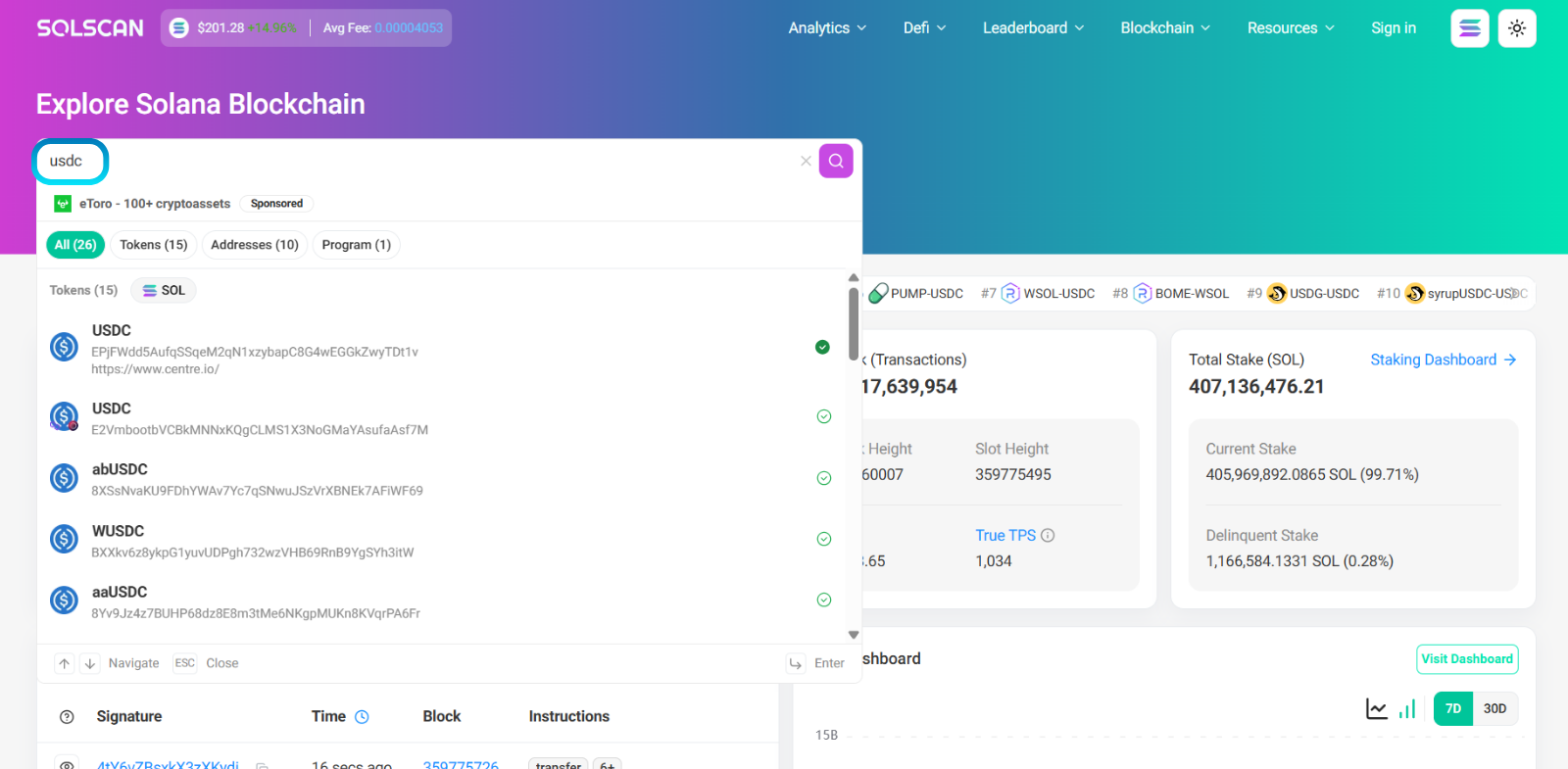
Task: Click Current Stake value 405,969,892.0865 SOL
Action: coord(1312,475)
